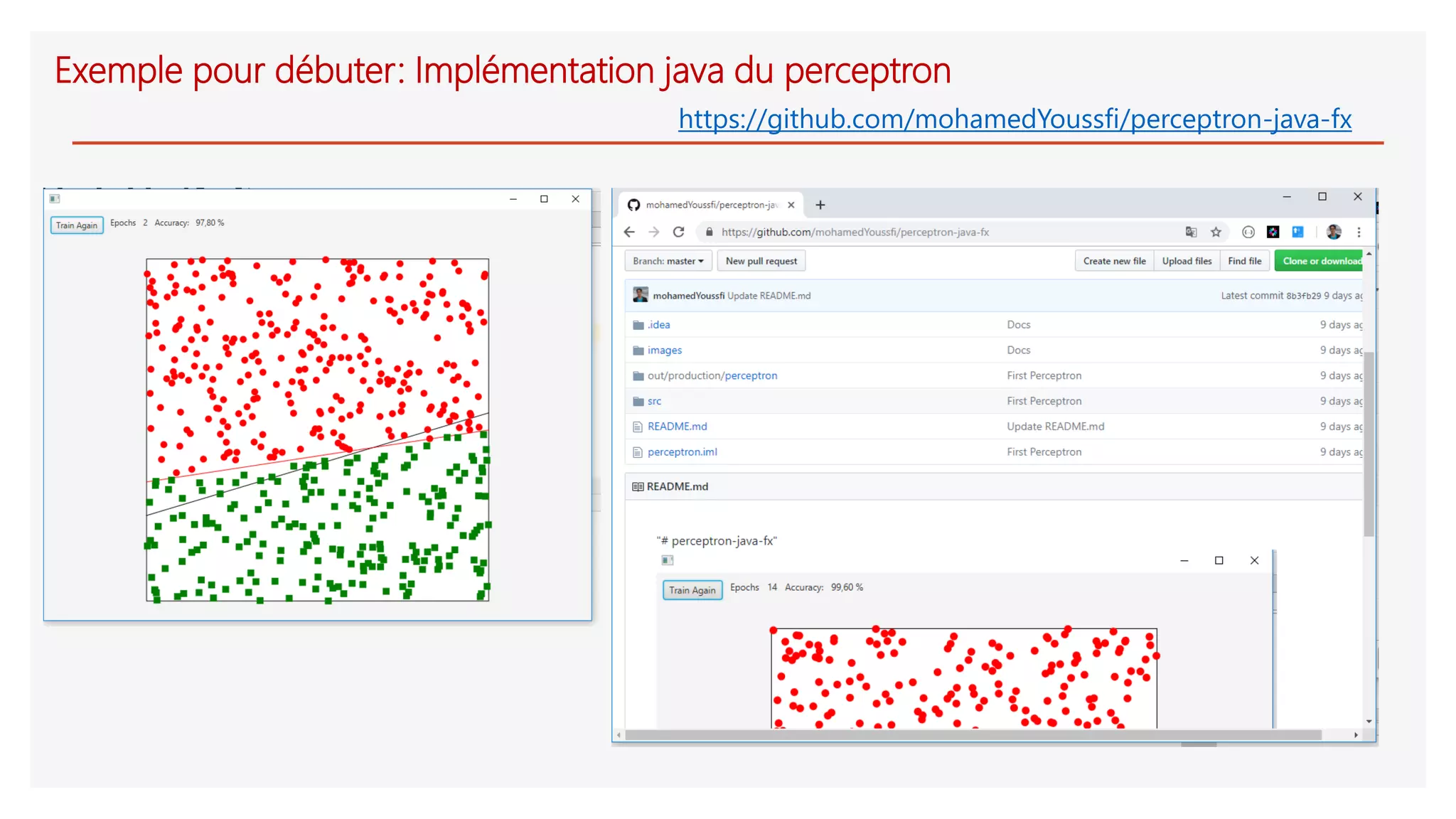
Task: Go back with the browser back arrow
Action: click(x=629, y=232)
